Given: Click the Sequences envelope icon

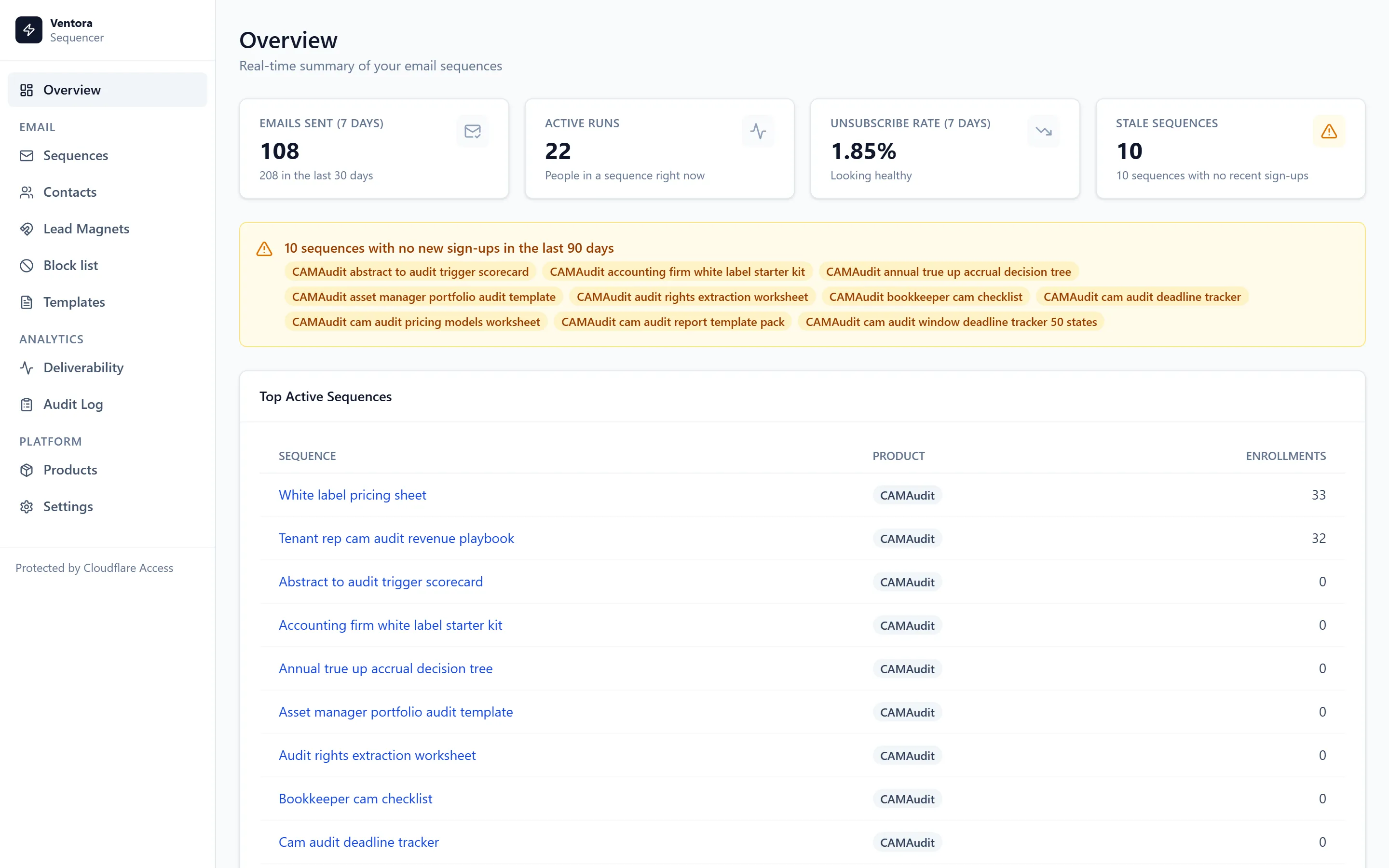Looking at the screenshot, I should tap(27, 156).
